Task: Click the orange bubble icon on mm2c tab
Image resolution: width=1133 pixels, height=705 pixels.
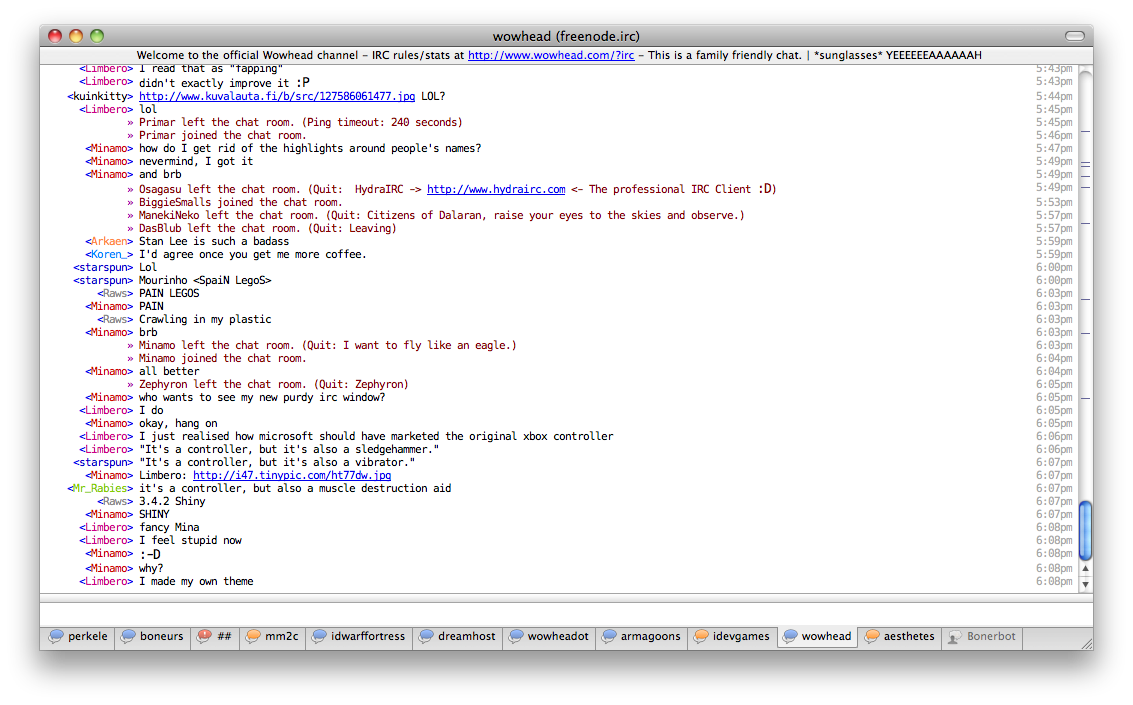Action: pos(254,636)
